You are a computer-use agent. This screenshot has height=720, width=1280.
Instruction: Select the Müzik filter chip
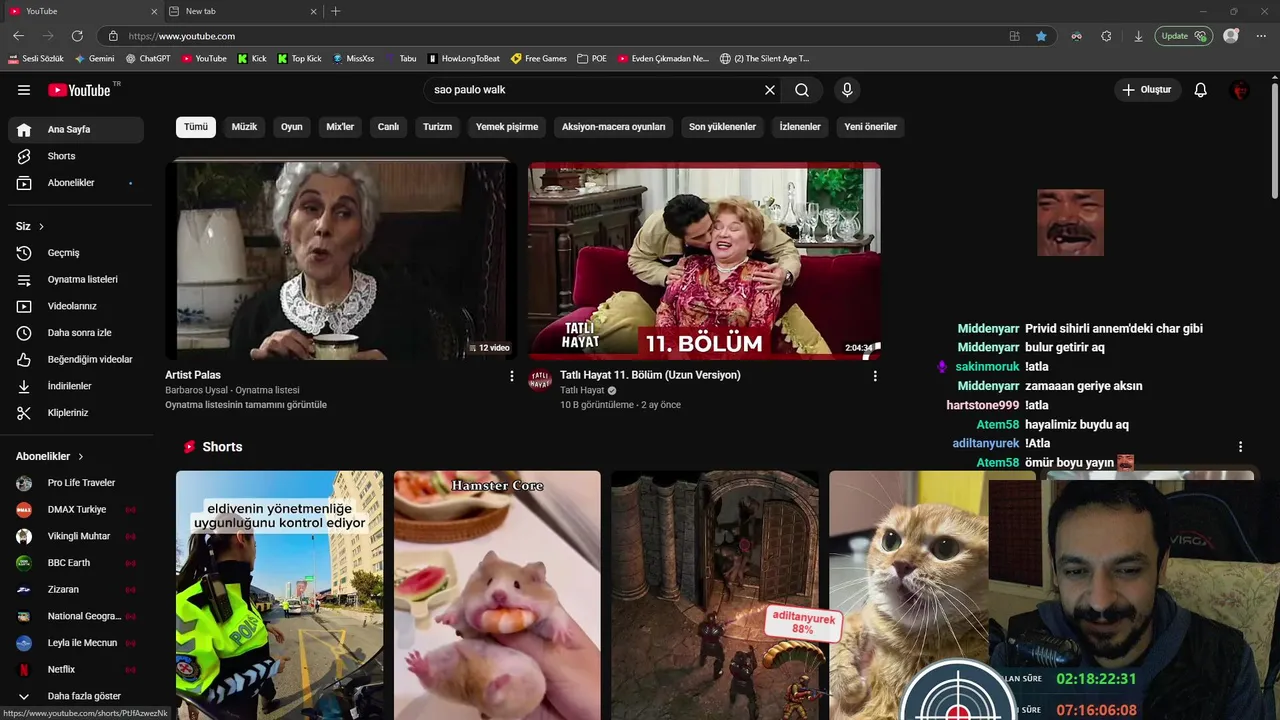(x=244, y=127)
